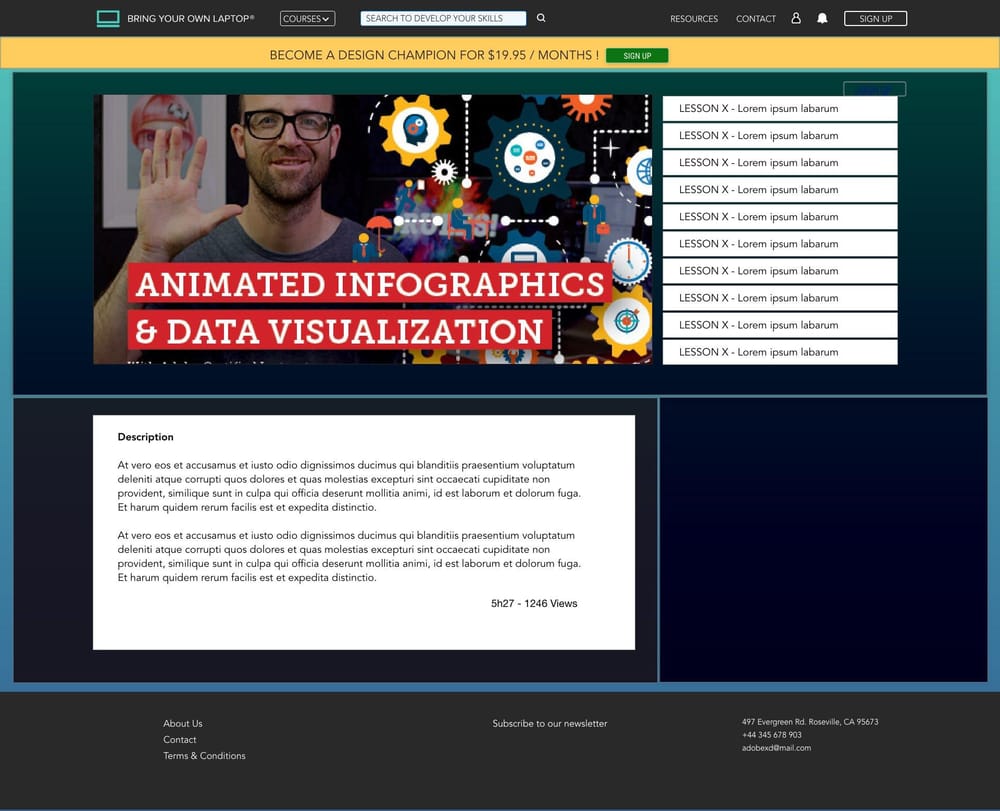Focus the 'Search to develop your skills' field
Image resolution: width=1000 pixels, height=811 pixels.
click(x=443, y=18)
